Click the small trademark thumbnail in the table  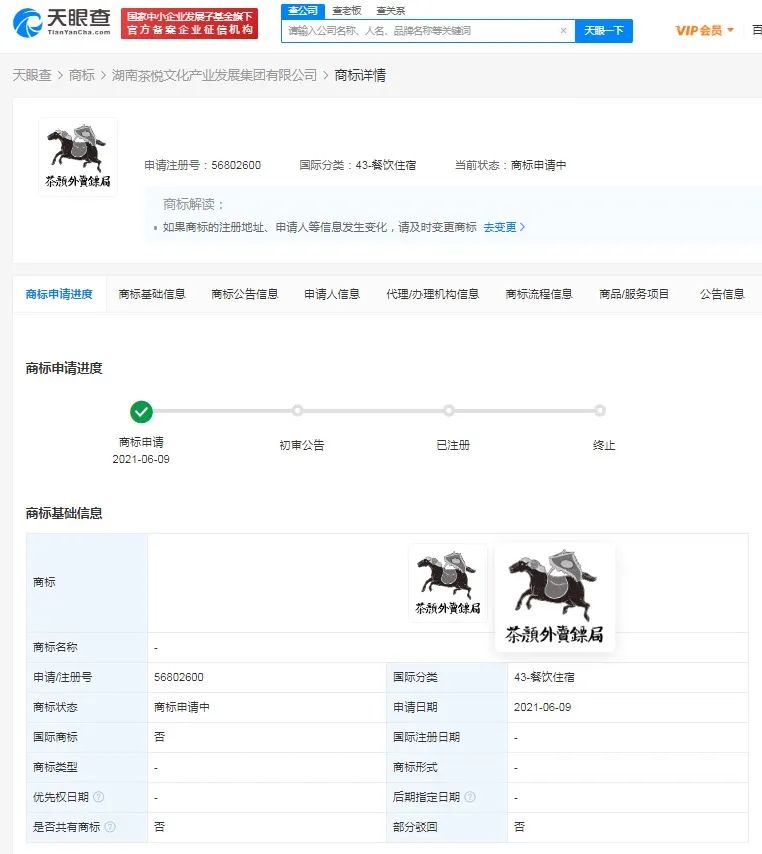447,583
